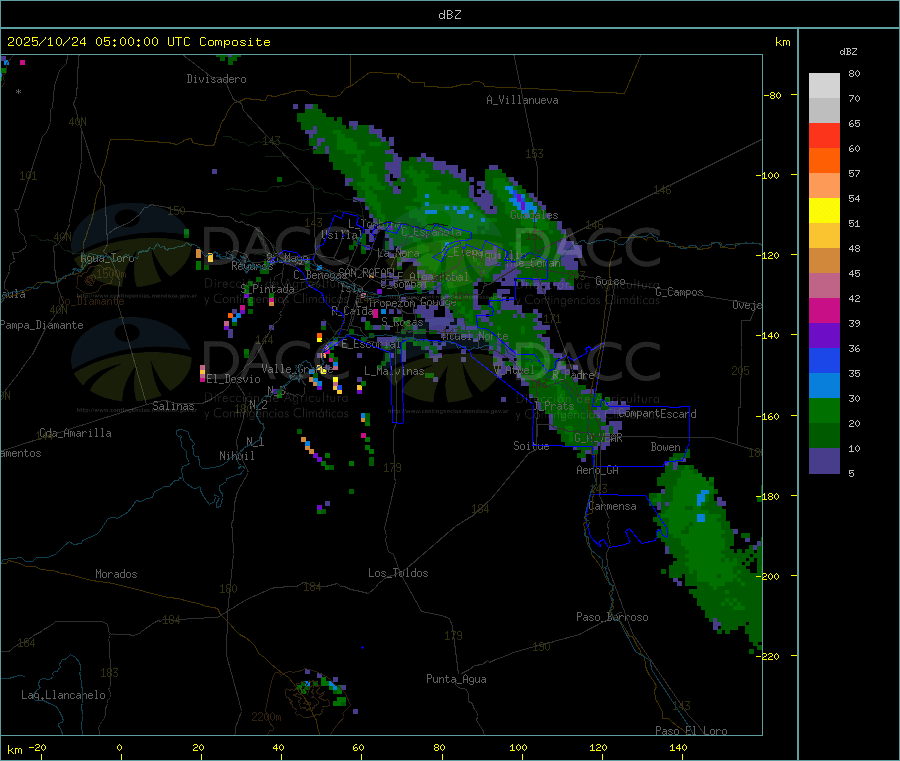Select the grey 80 dBZ legend swatch

[x=824, y=86]
